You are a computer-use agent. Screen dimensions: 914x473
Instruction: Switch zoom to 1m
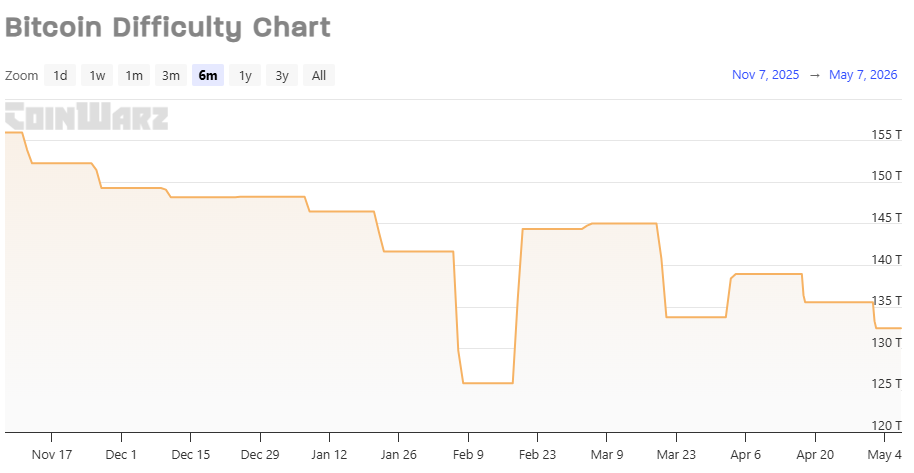(x=134, y=75)
